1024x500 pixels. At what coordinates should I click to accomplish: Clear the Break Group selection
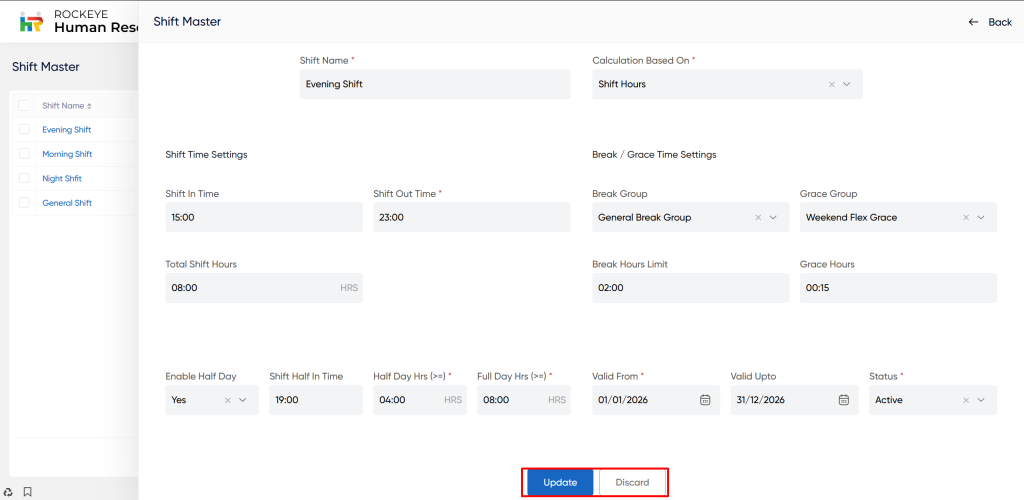pos(758,217)
